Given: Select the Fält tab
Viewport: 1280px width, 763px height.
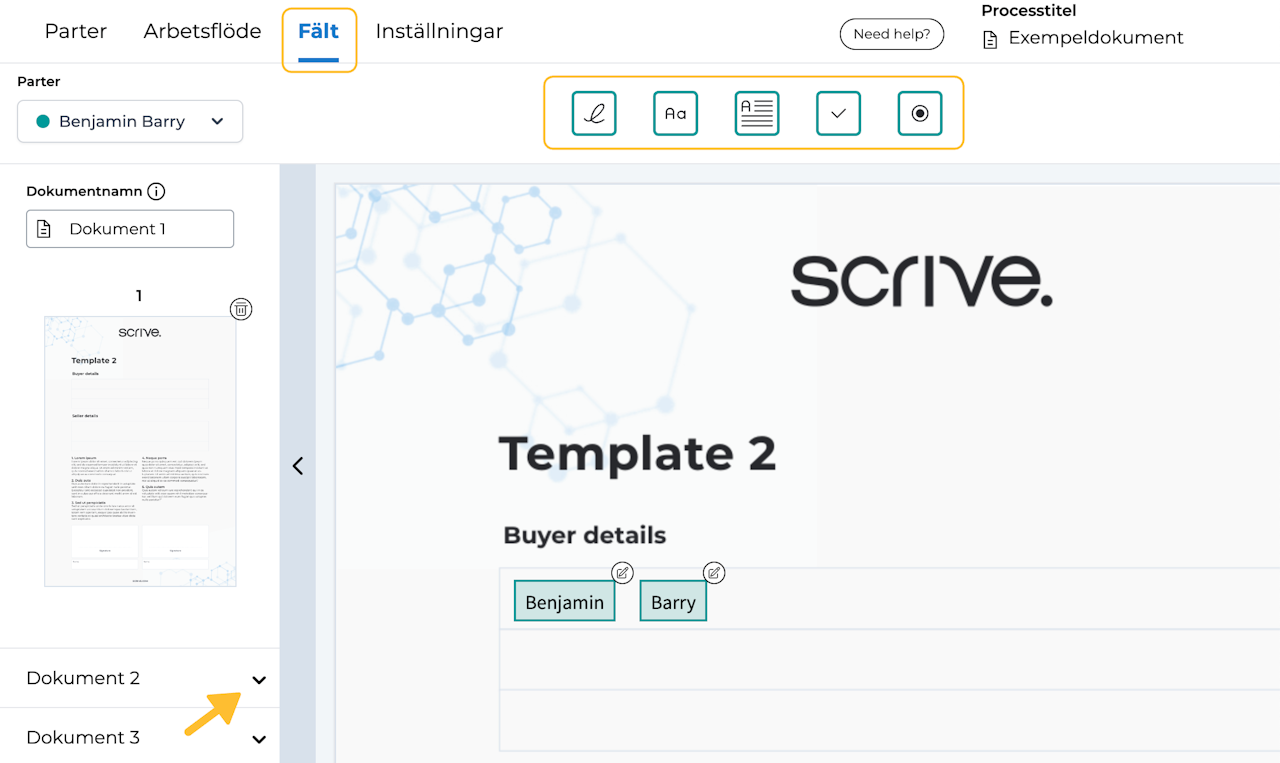Looking at the screenshot, I should click(319, 31).
